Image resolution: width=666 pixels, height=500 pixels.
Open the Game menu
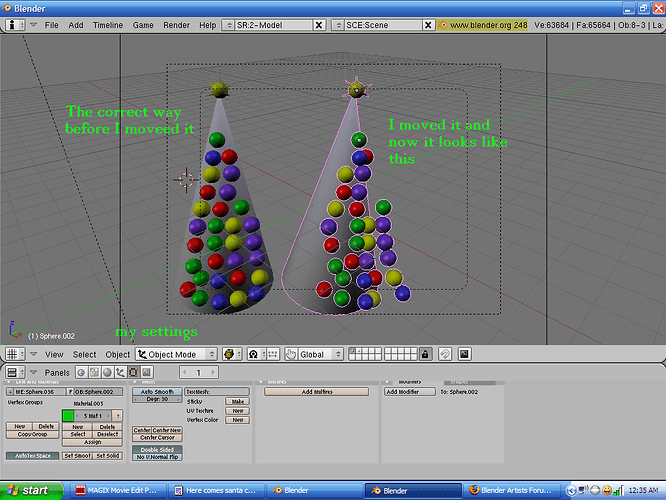click(143, 25)
